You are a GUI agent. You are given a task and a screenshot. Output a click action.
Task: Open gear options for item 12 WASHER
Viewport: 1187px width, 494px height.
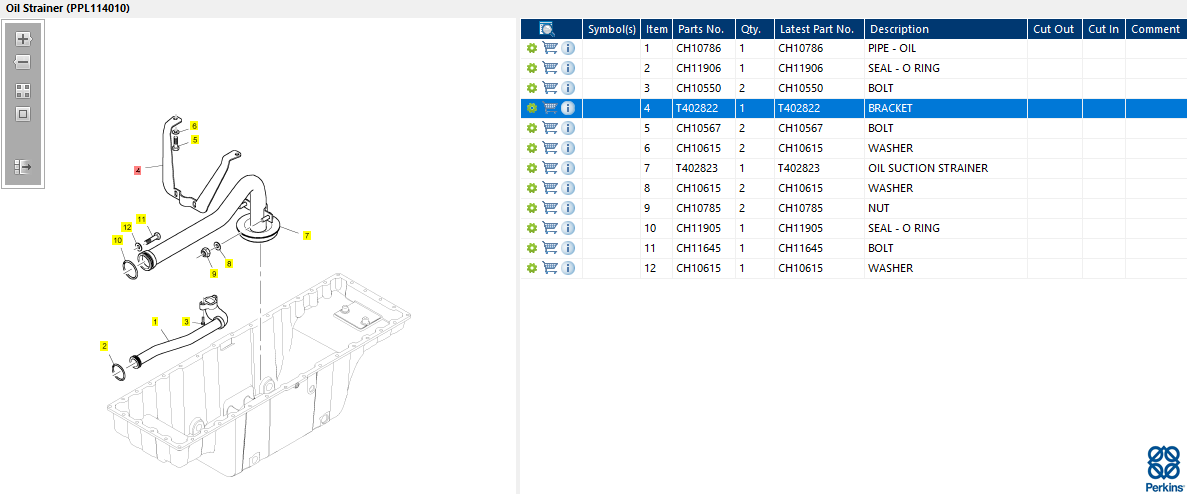(531, 268)
